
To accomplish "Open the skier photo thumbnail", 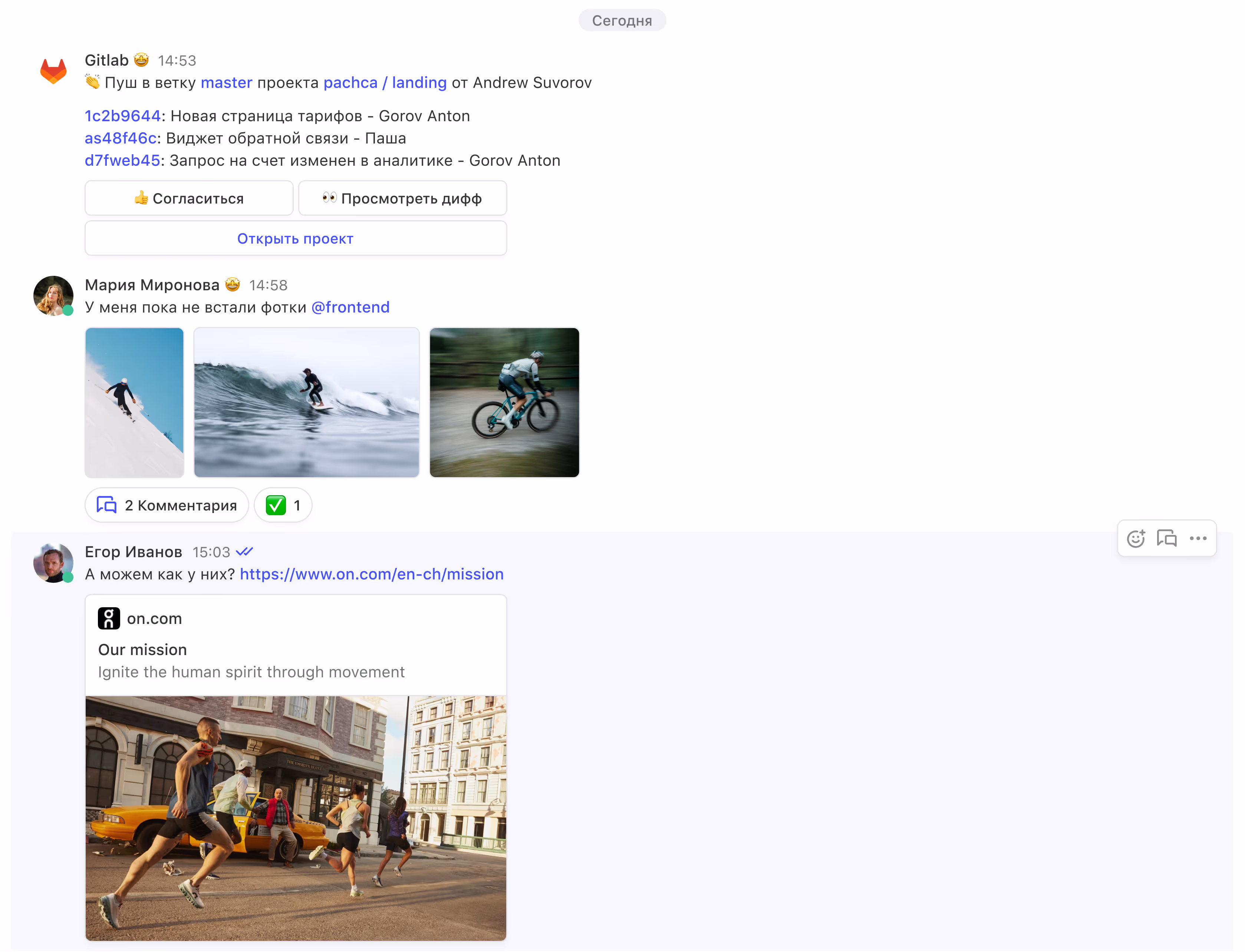I will point(134,402).
